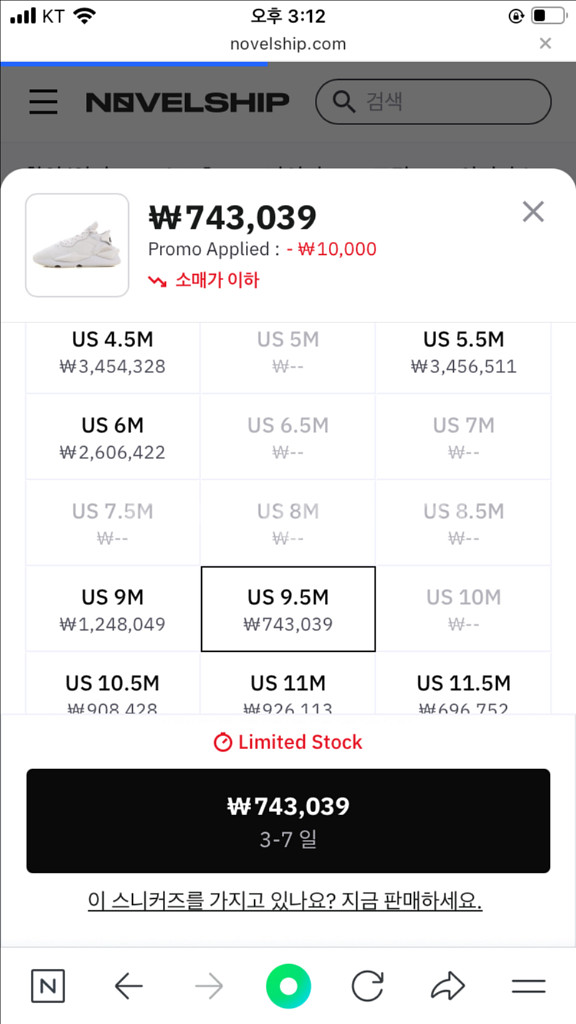The height and width of the screenshot is (1024, 576).
Task: Open the Novelship hamburger navigation menu
Action: pos(43,102)
